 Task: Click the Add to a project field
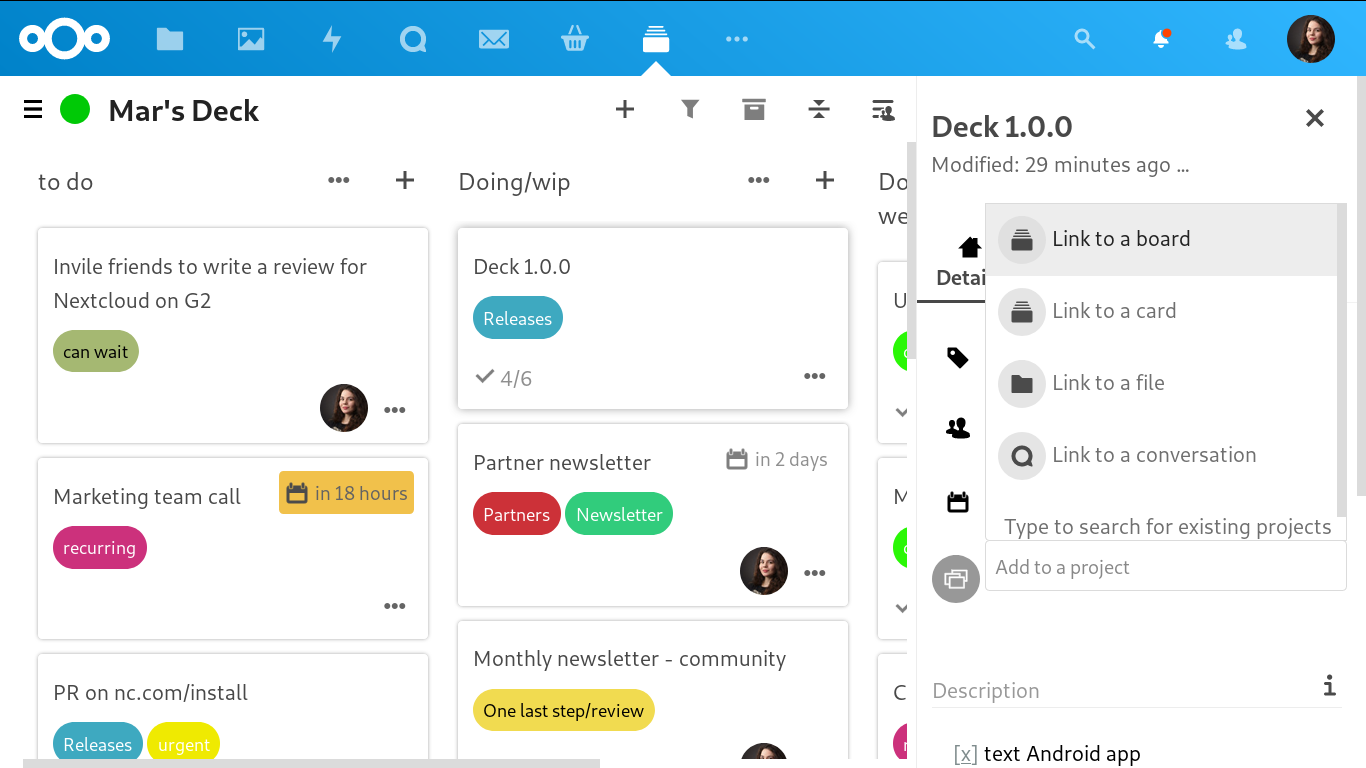tap(1166, 567)
